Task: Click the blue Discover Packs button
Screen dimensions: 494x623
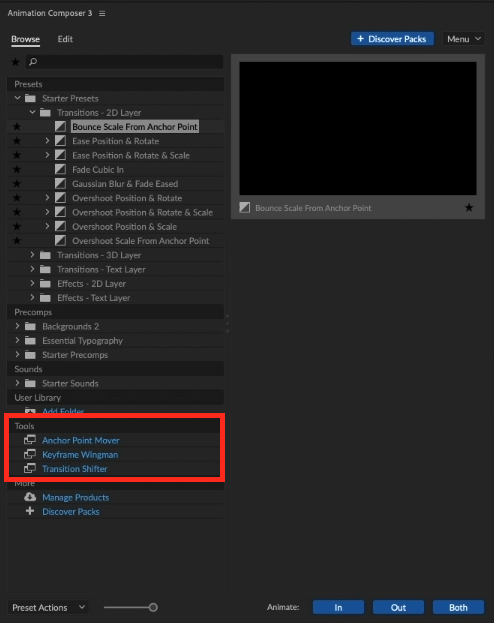Action: (392, 39)
